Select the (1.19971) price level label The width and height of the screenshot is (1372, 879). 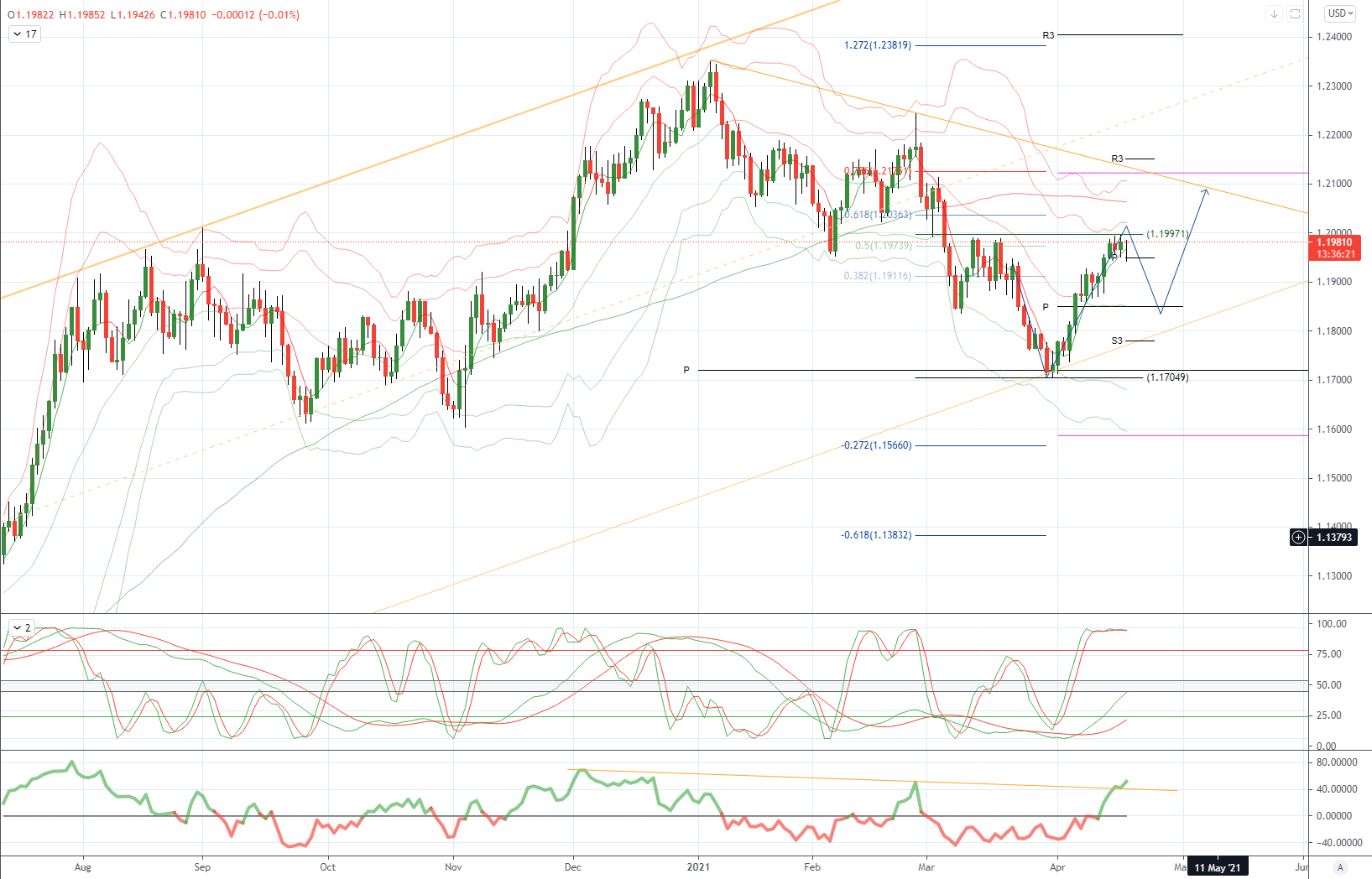(x=1168, y=234)
